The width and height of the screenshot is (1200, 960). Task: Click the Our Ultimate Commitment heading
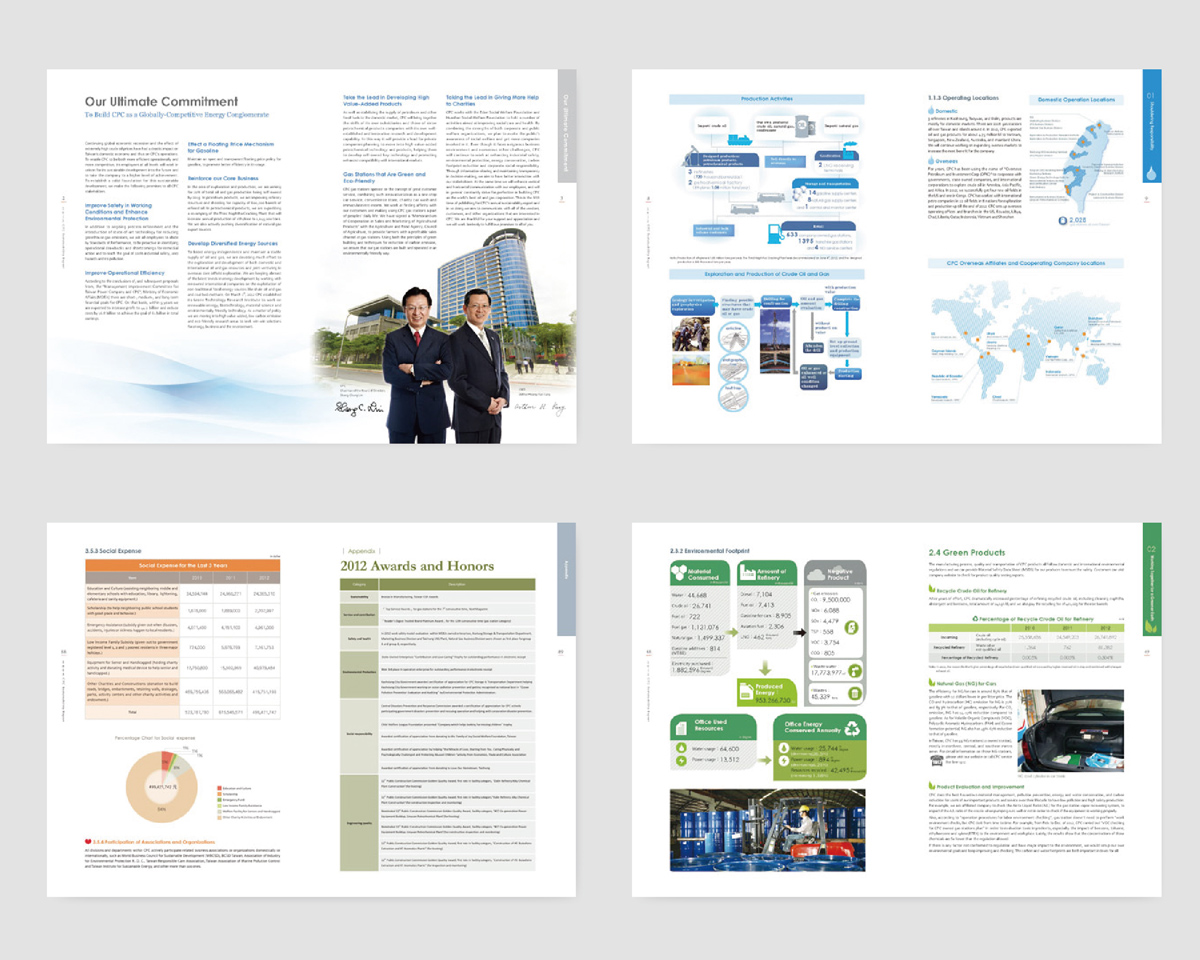click(x=160, y=101)
